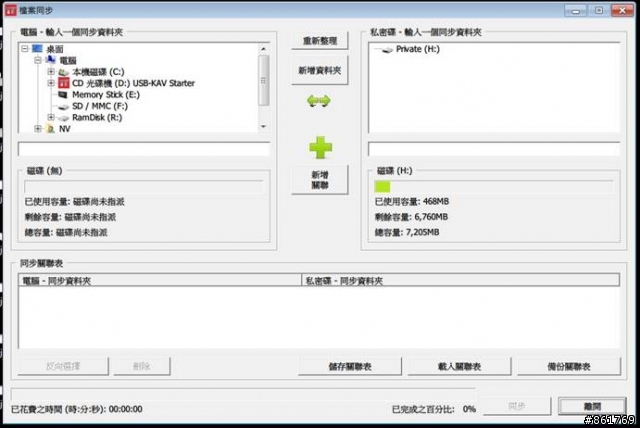Click the local disk (C:) drive icon
Viewport: 640px width, 428px height.
coord(63,72)
